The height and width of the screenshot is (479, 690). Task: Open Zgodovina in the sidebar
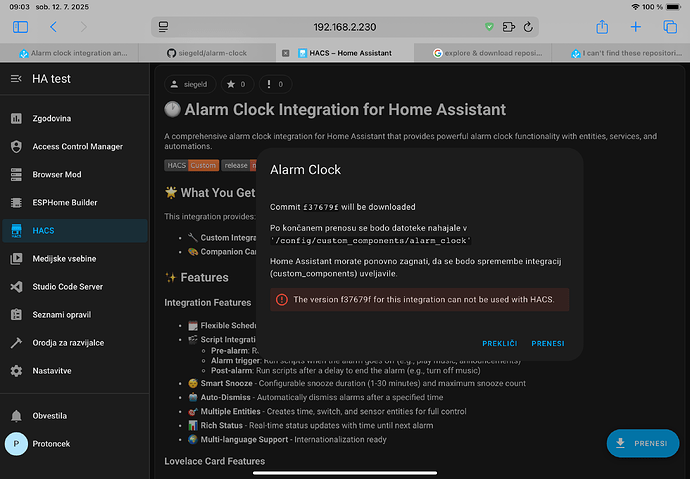[x=75, y=118]
